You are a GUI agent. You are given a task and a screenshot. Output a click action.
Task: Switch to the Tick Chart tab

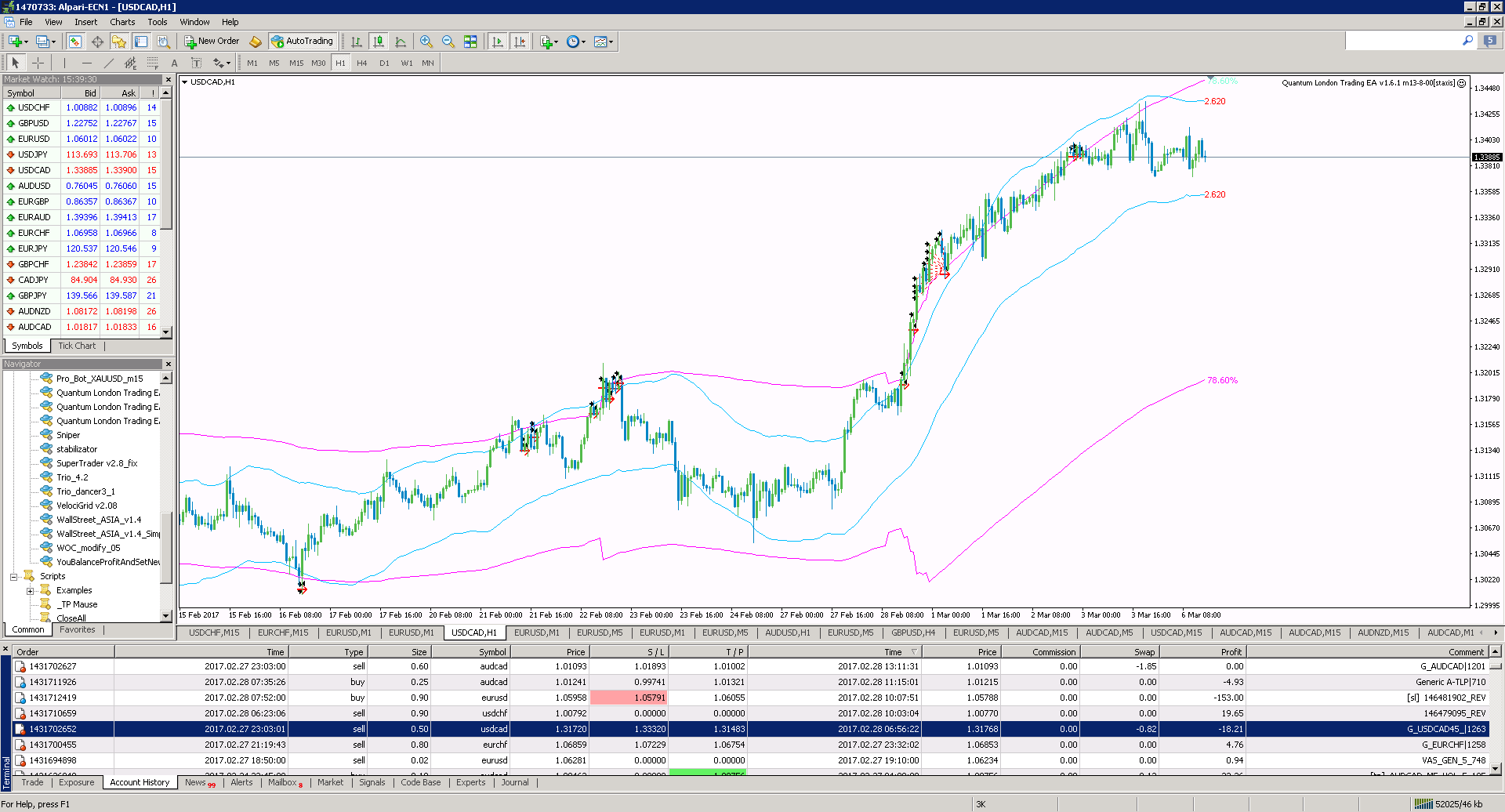(77, 346)
